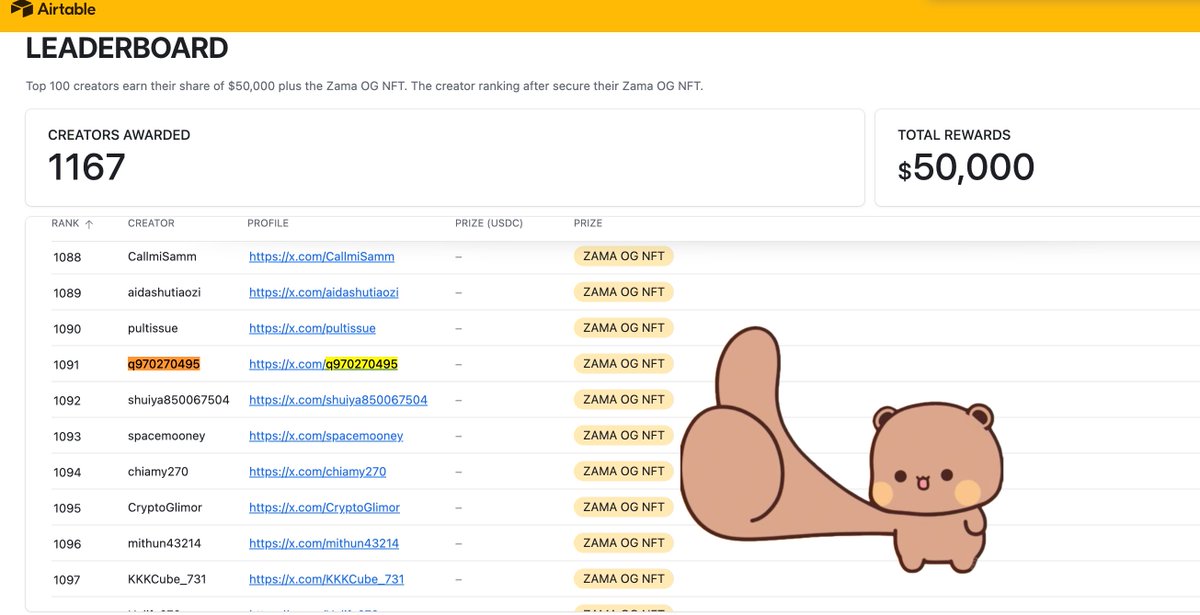Click the TOTAL REWARDS value $50,000
The height and width of the screenshot is (615, 1200).
pyautogui.click(x=966, y=167)
